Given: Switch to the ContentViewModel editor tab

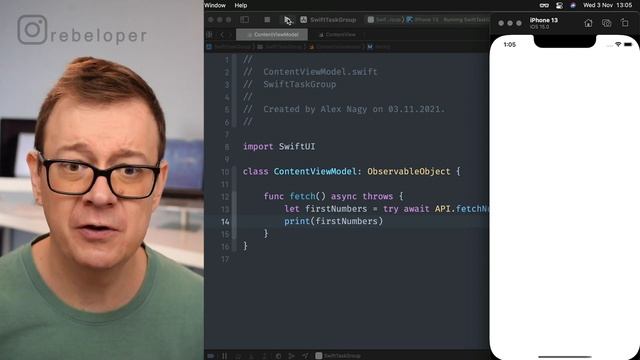Looking at the screenshot, I should 272,35.
